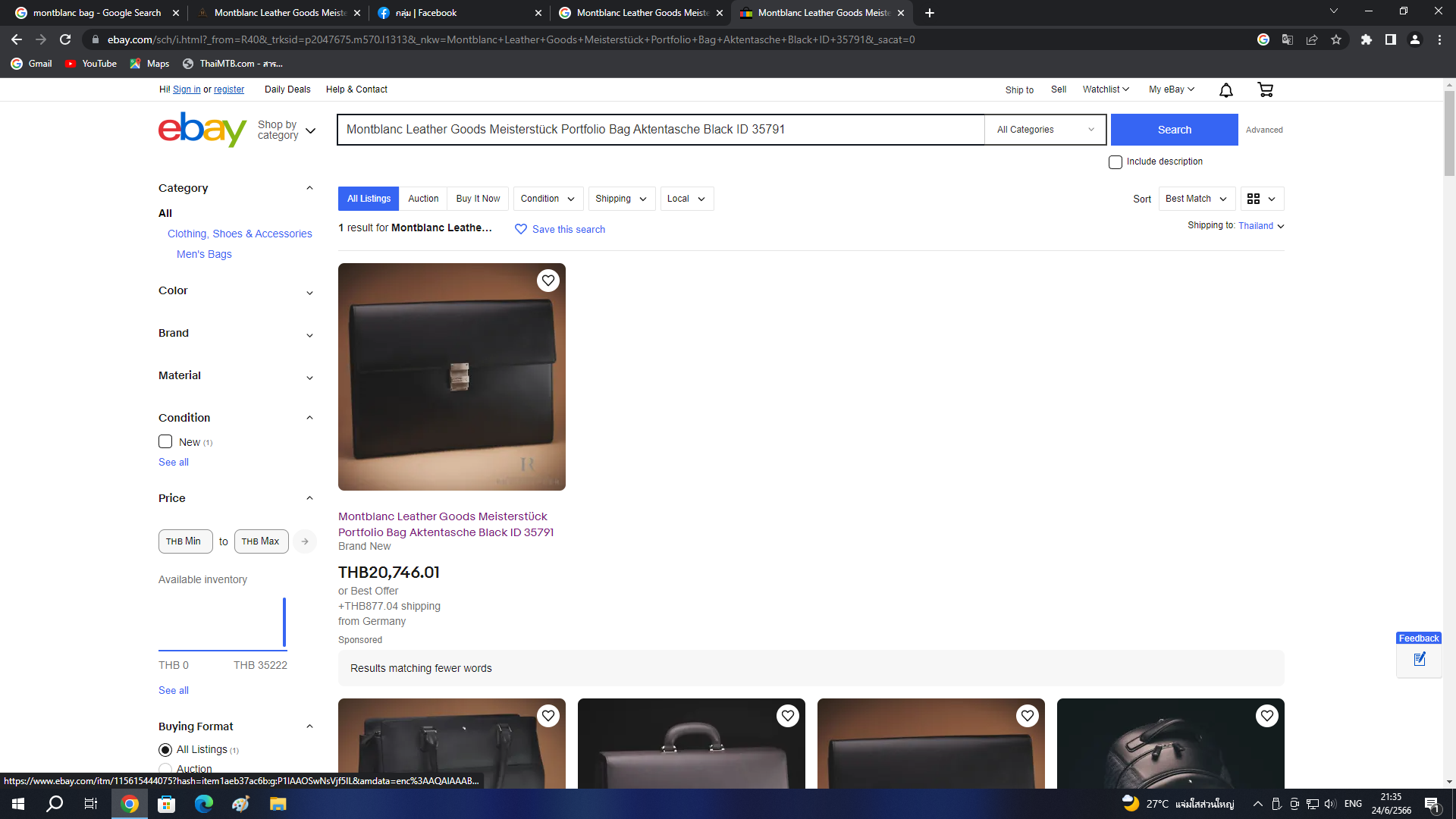Open Microsoft Store from taskbar
Image resolution: width=1456 pixels, height=819 pixels.
[167, 804]
